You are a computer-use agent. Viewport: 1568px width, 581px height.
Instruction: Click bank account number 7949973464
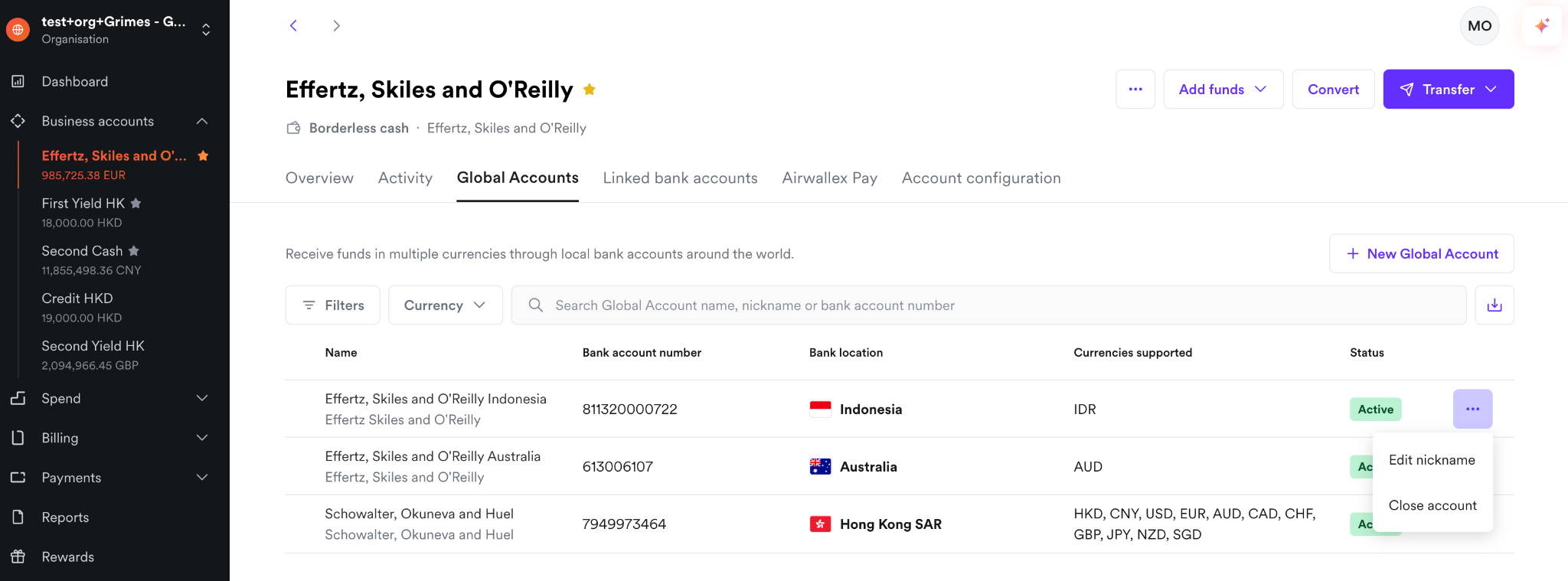tap(624, 524)
